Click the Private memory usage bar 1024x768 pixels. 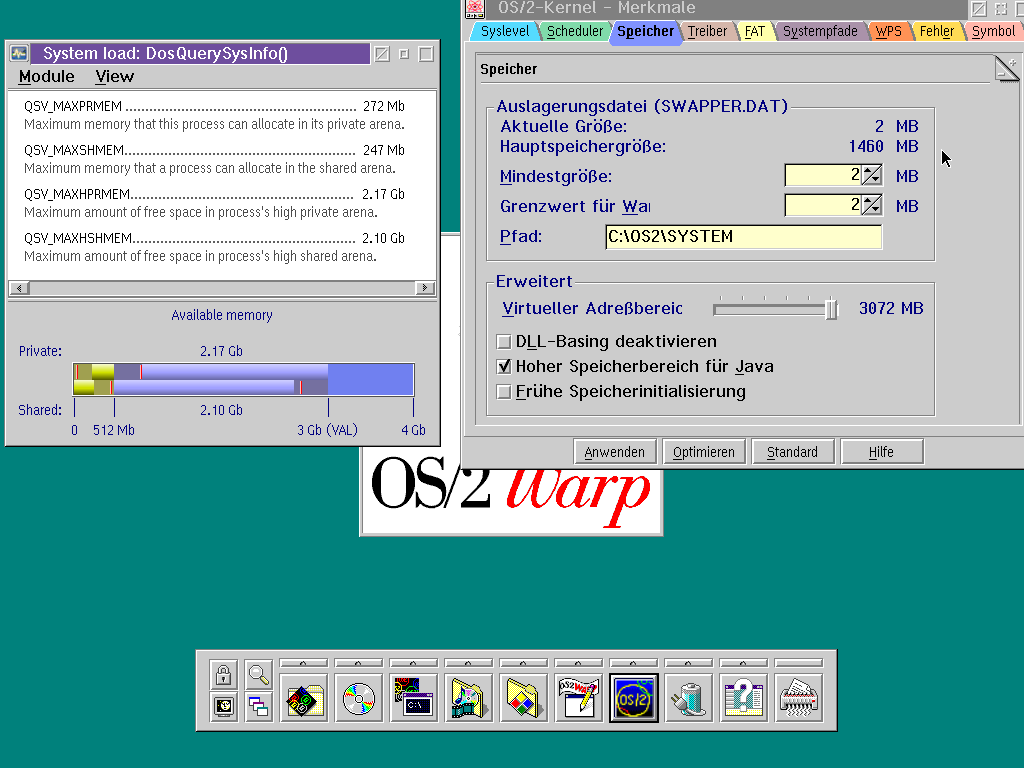click(244, 372)
